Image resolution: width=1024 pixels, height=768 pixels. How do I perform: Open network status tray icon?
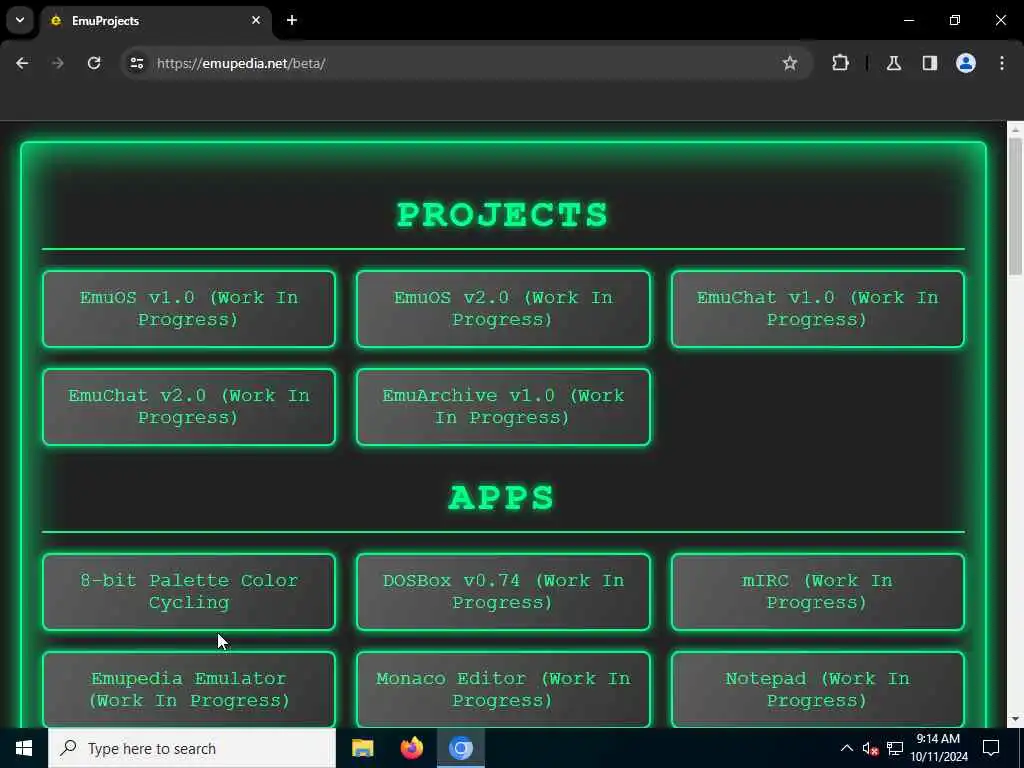pos(895,748)
